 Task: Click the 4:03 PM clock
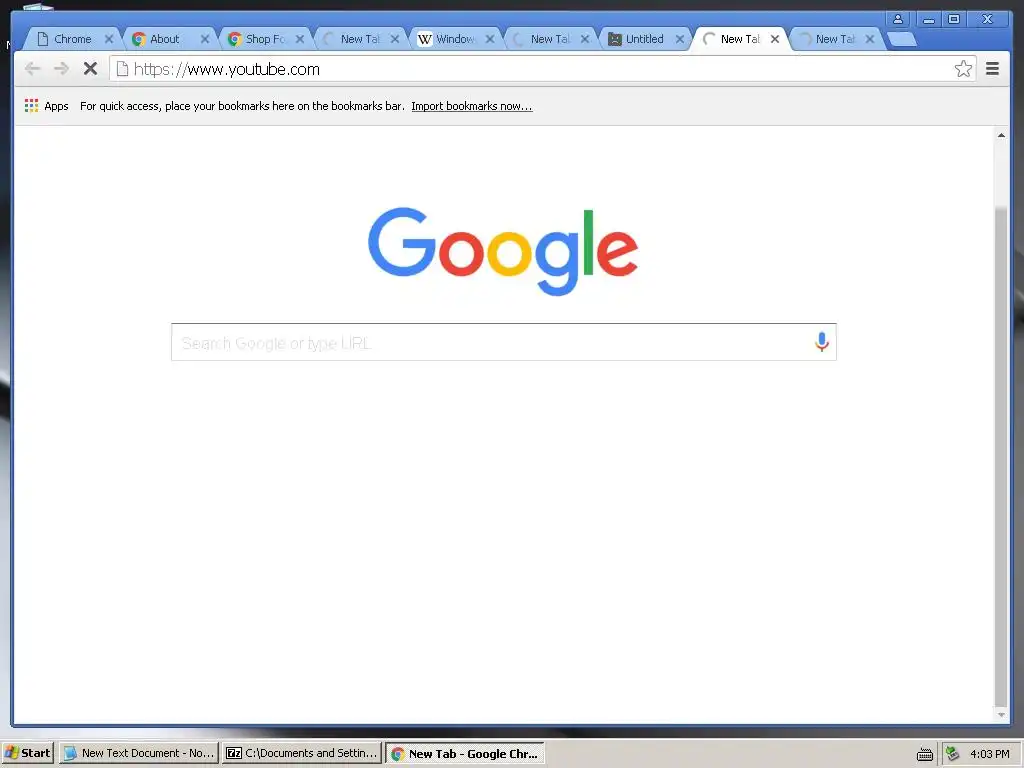click(989, 754)
